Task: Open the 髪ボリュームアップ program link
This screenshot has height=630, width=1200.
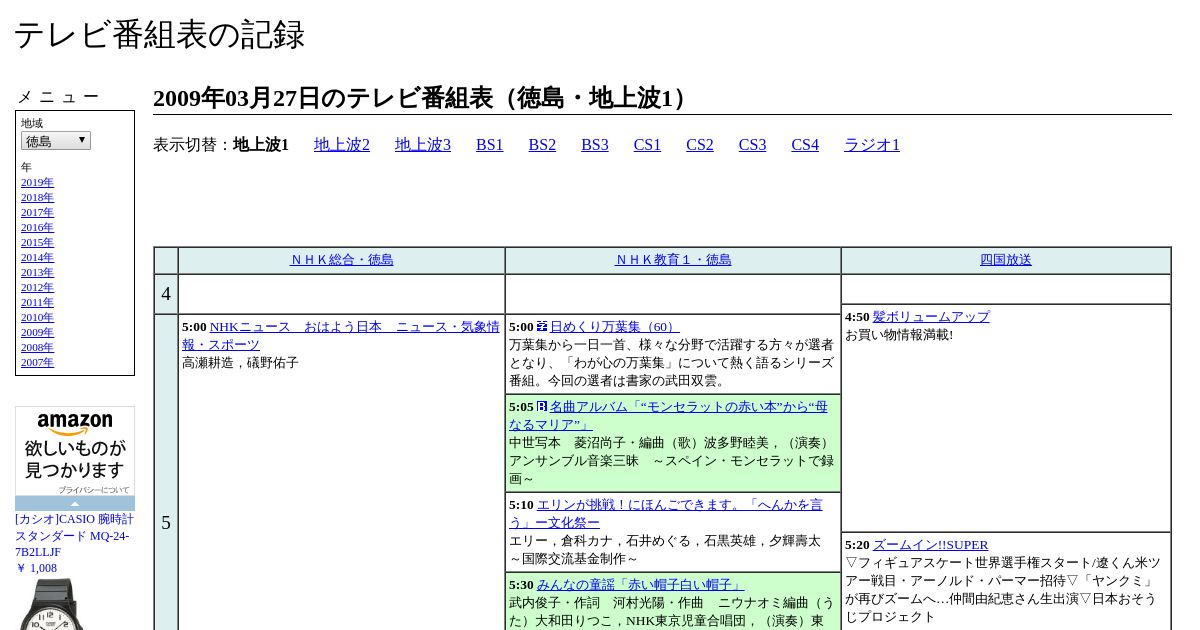Action: (x=931, y=317)
